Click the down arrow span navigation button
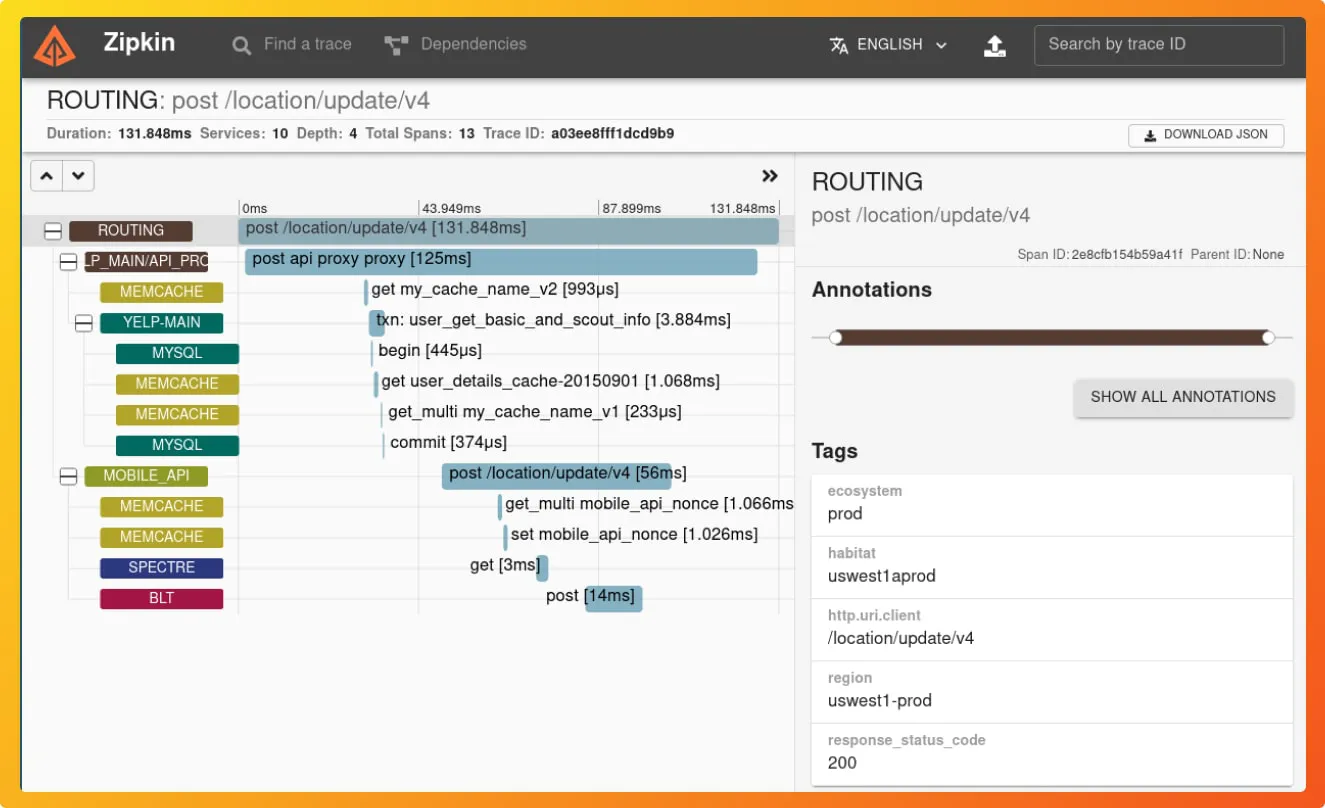 point(78,177)
